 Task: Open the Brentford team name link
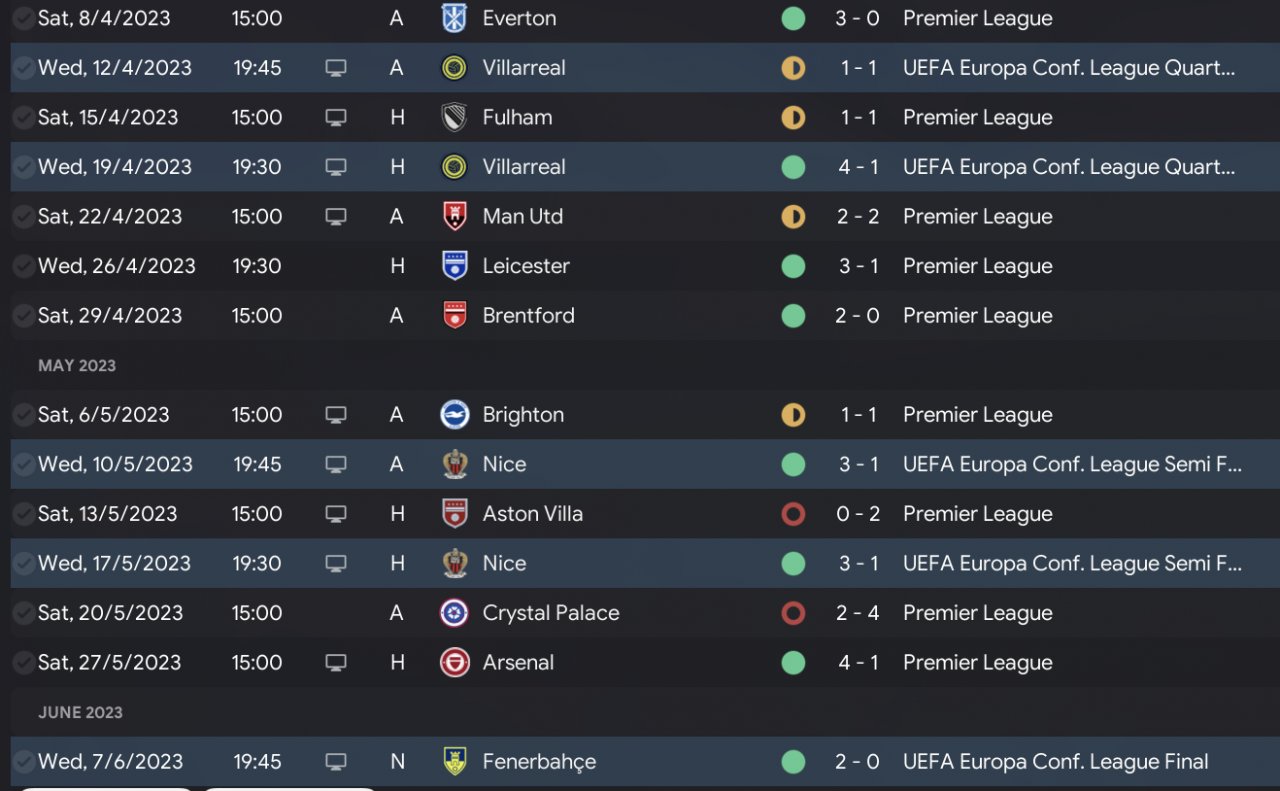pos(528,316)
